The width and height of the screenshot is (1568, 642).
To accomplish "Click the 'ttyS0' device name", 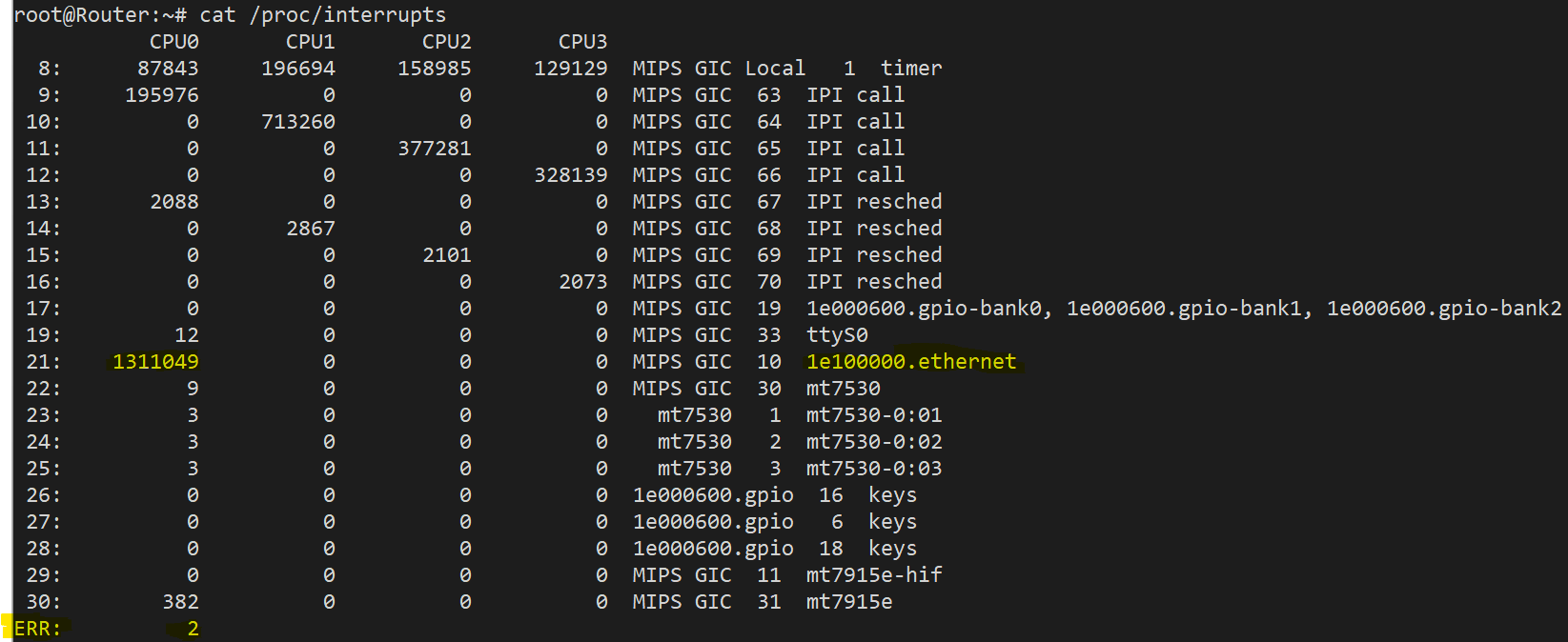I will click(837, 335).
